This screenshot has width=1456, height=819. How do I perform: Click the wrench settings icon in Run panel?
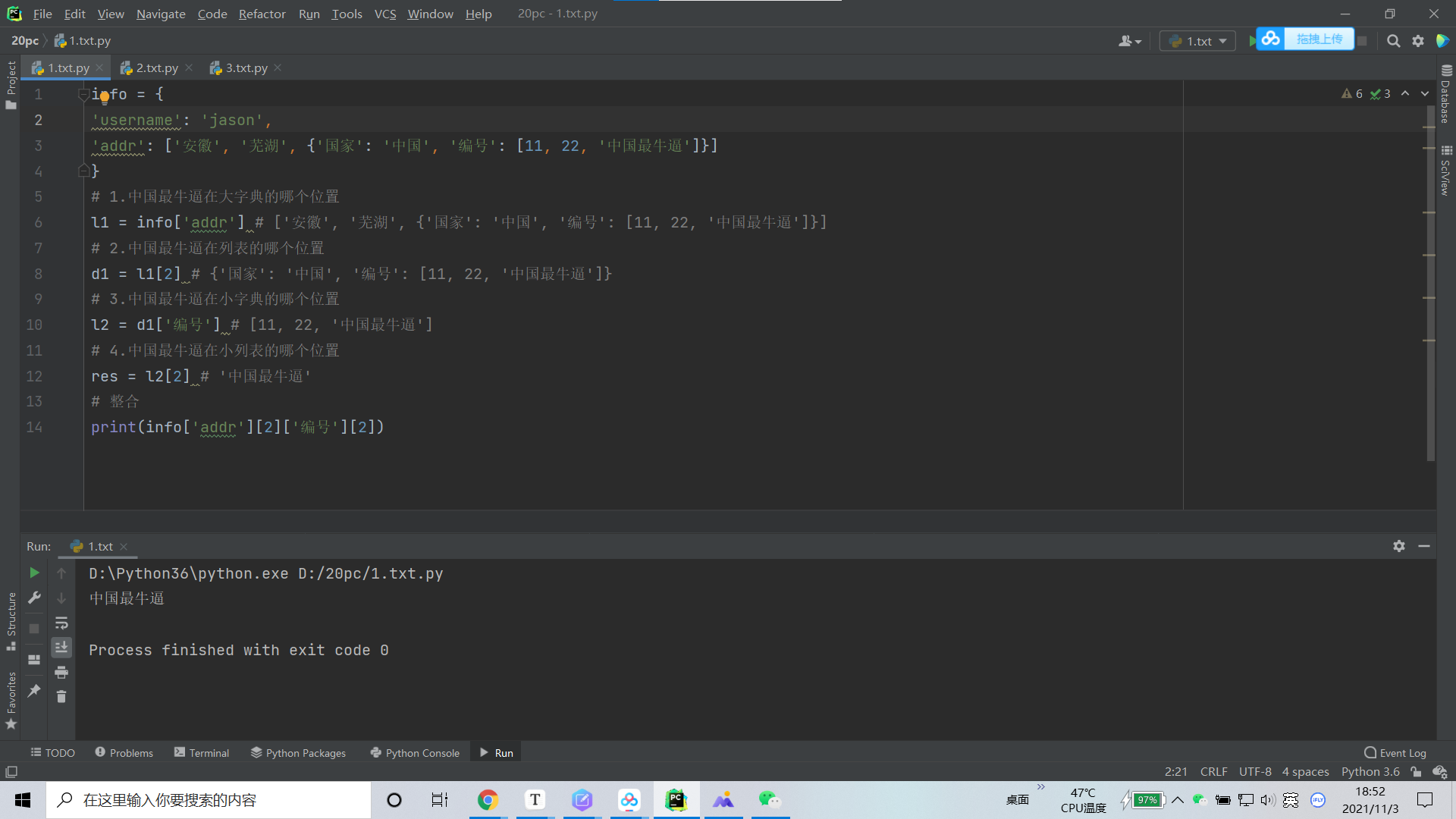pyautogui.click(x=34, y=598)
